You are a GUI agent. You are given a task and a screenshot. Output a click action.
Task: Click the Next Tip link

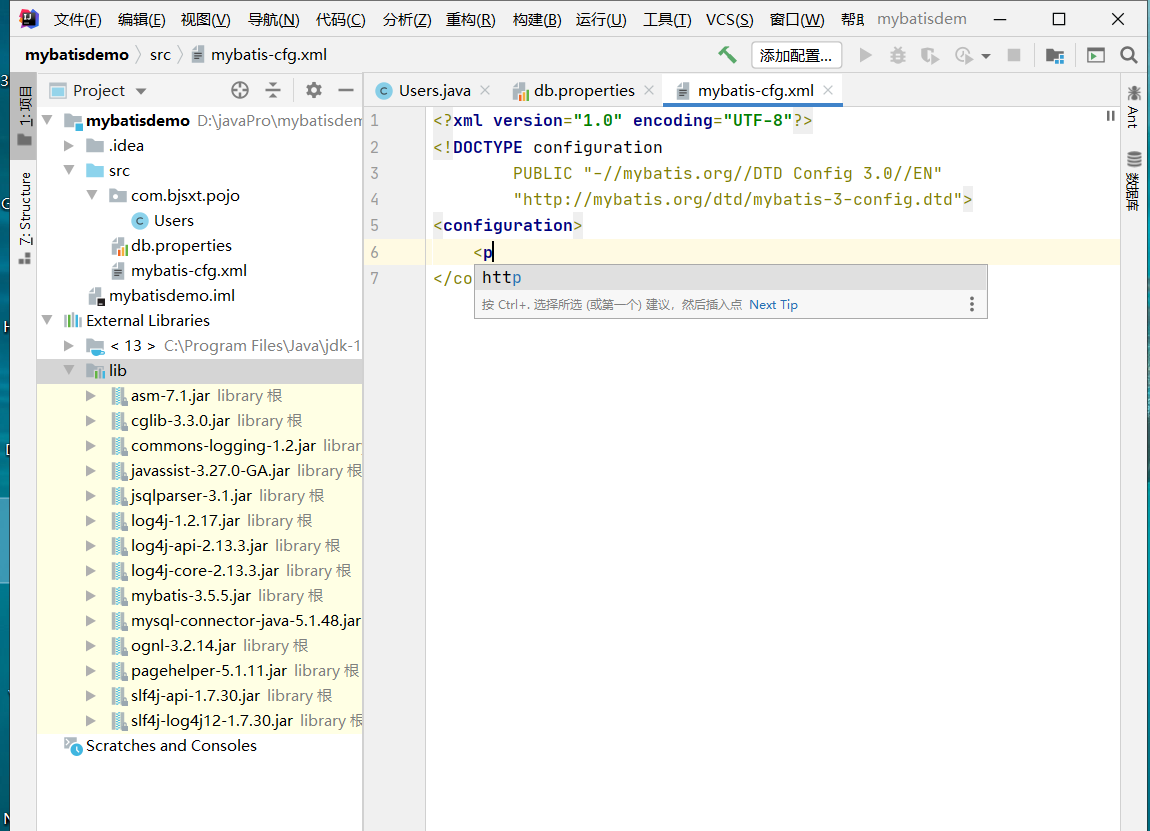(773, 304)
